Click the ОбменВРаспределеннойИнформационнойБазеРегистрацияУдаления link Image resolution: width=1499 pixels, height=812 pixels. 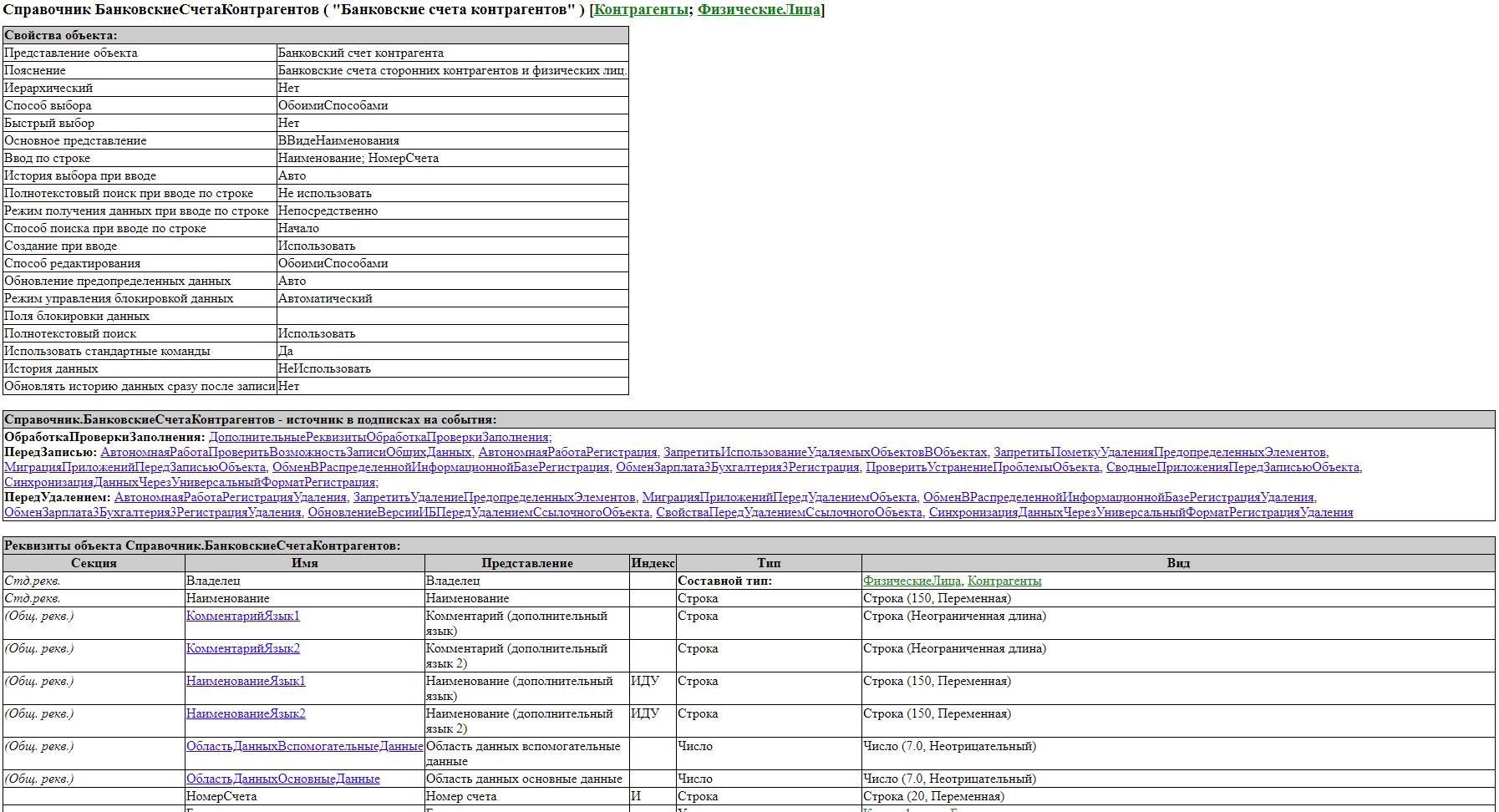tap(1119, 497)
